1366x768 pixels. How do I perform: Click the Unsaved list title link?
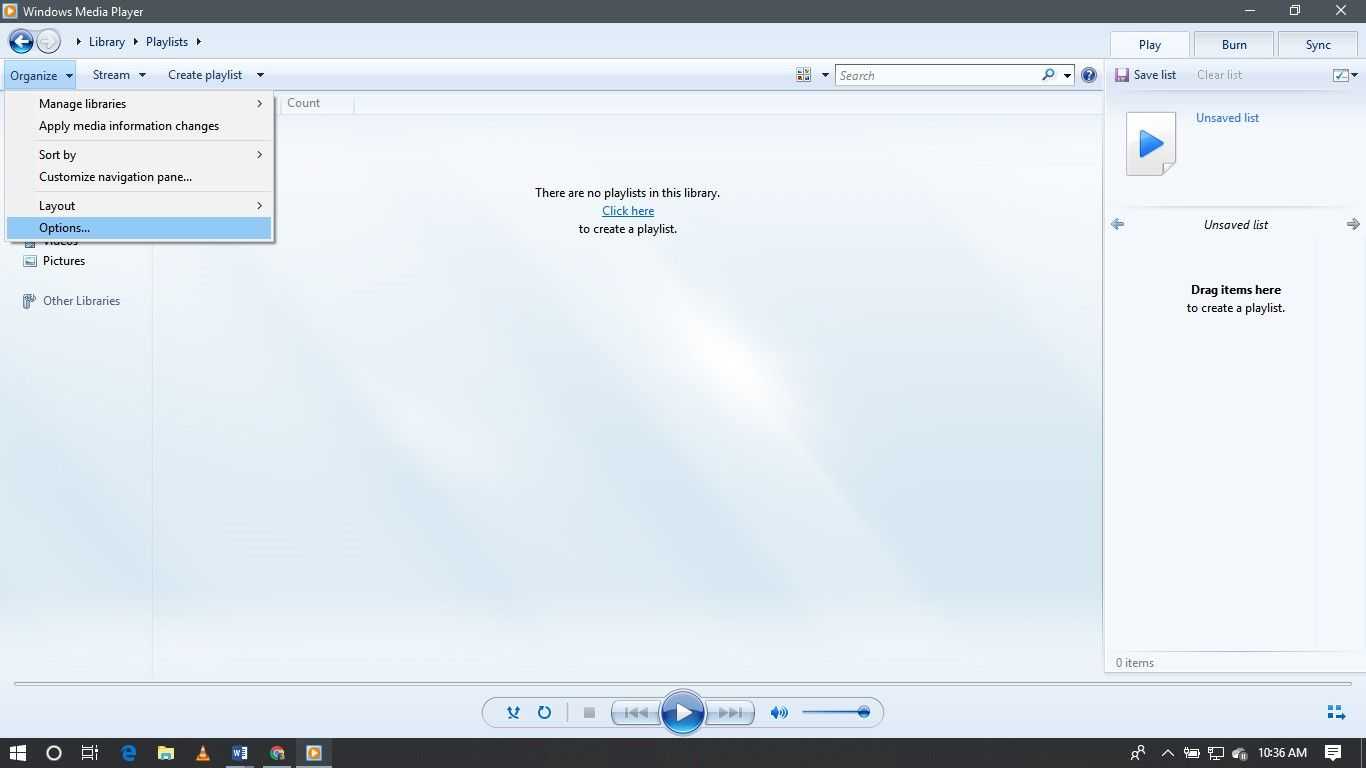tap(1227, 118)
